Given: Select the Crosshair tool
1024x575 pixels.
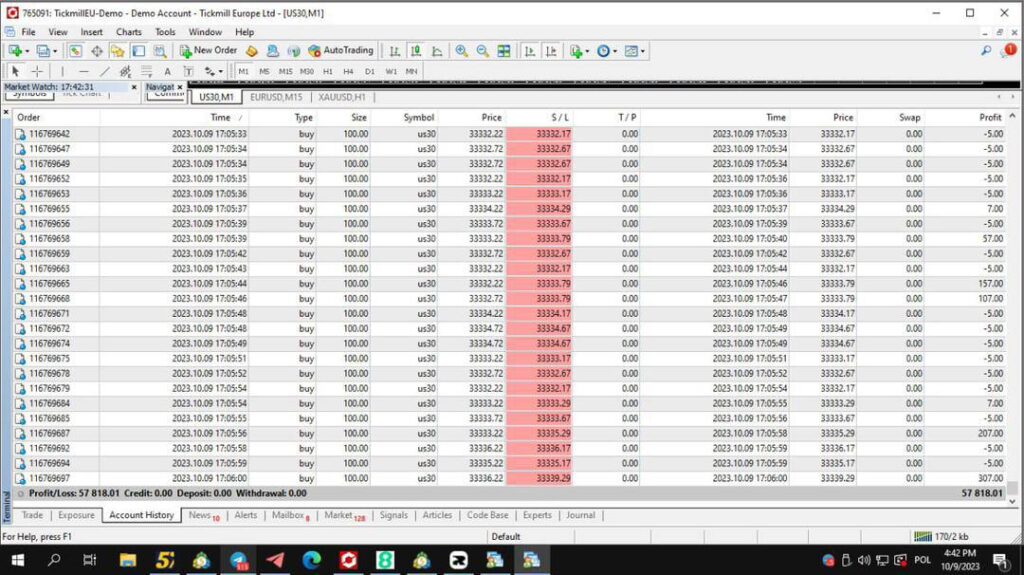Looking at the screenshot, I should (37, 71).
